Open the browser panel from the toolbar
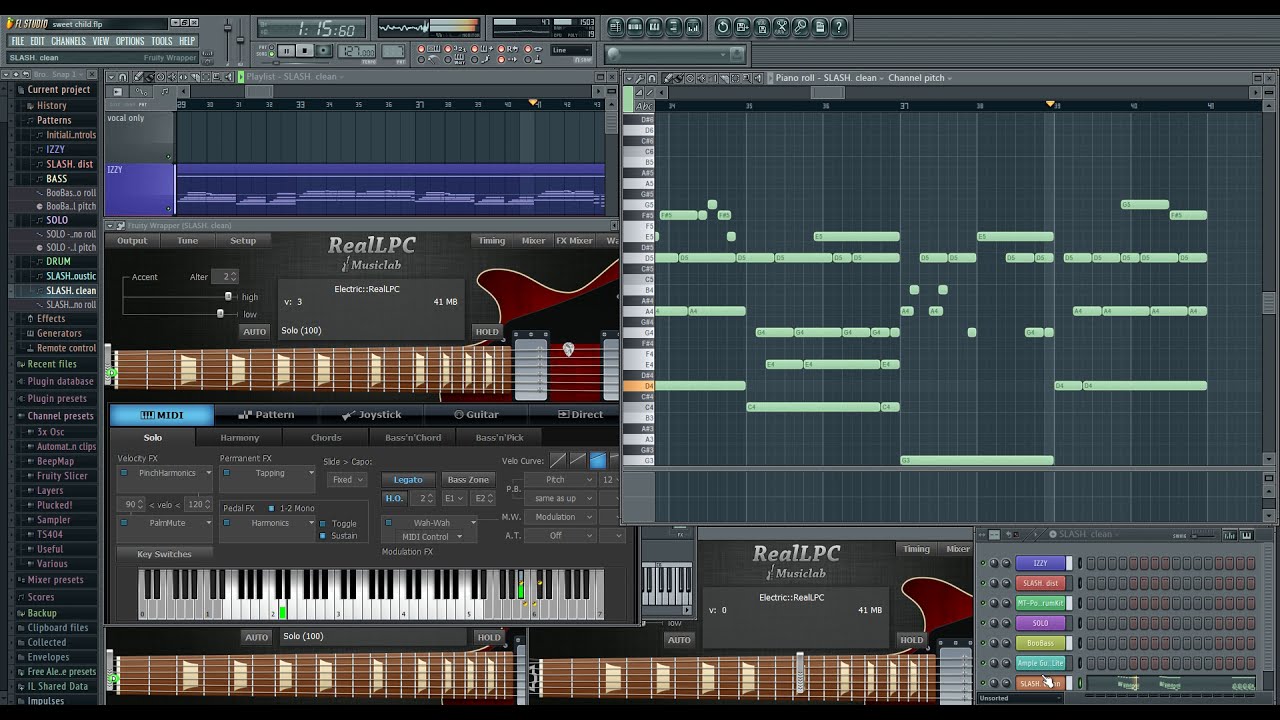1280x720 pixels. [673, 27]
